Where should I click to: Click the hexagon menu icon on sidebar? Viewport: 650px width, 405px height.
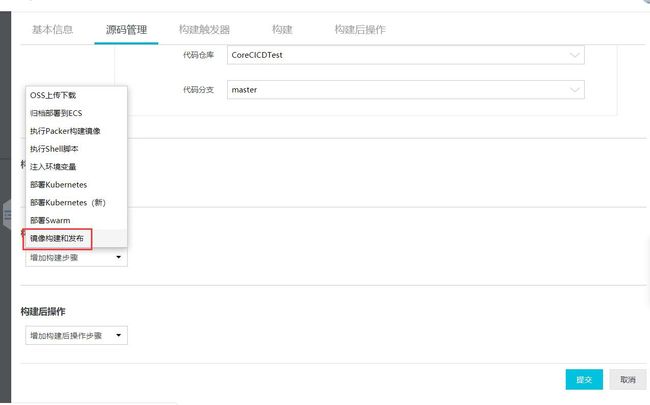pos(7,215)
